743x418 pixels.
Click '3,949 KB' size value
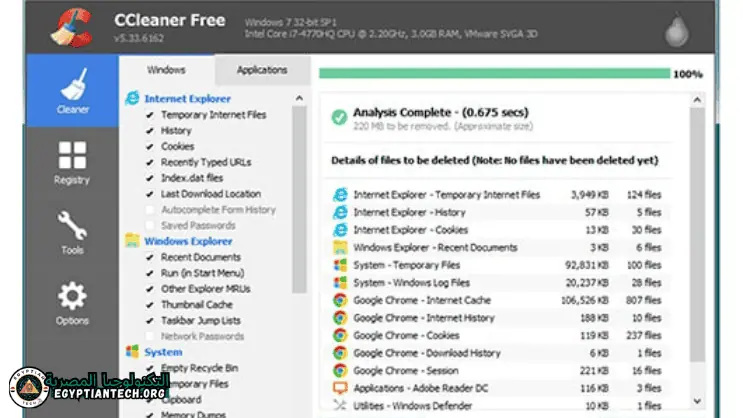[x=589, y=195]
